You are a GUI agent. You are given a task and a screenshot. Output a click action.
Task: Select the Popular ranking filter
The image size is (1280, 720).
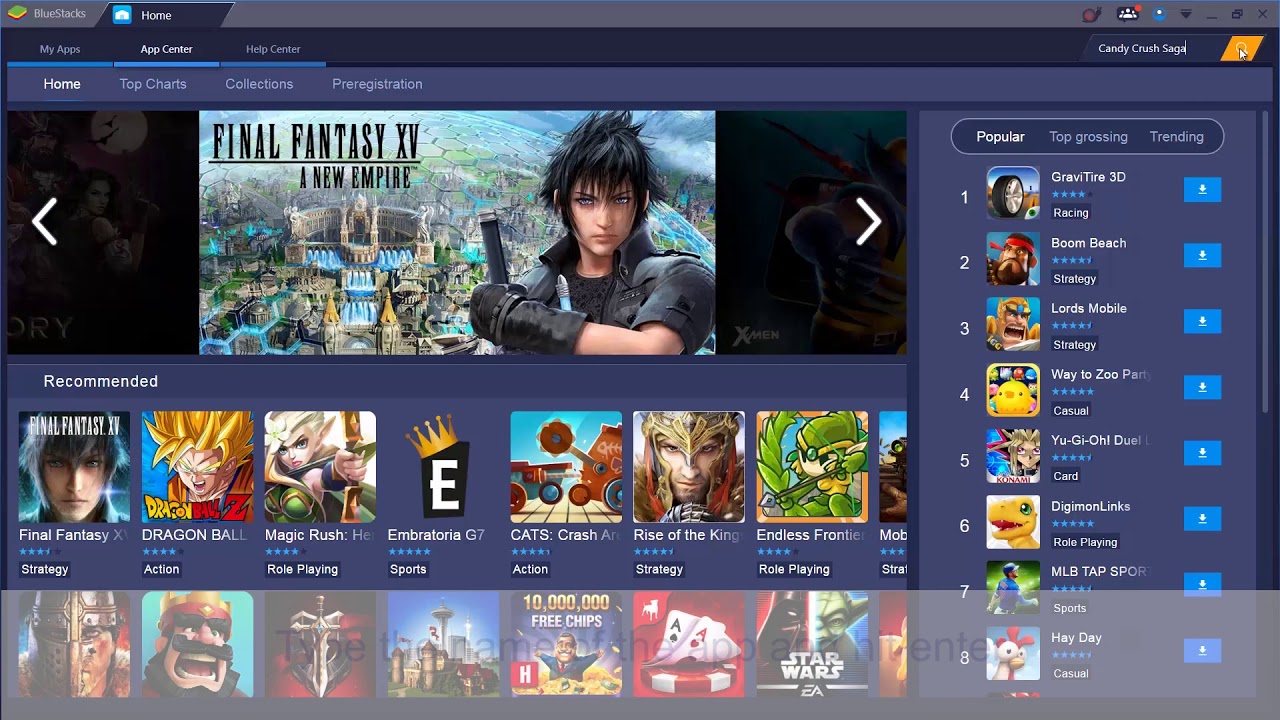(x=1000, y=137)
